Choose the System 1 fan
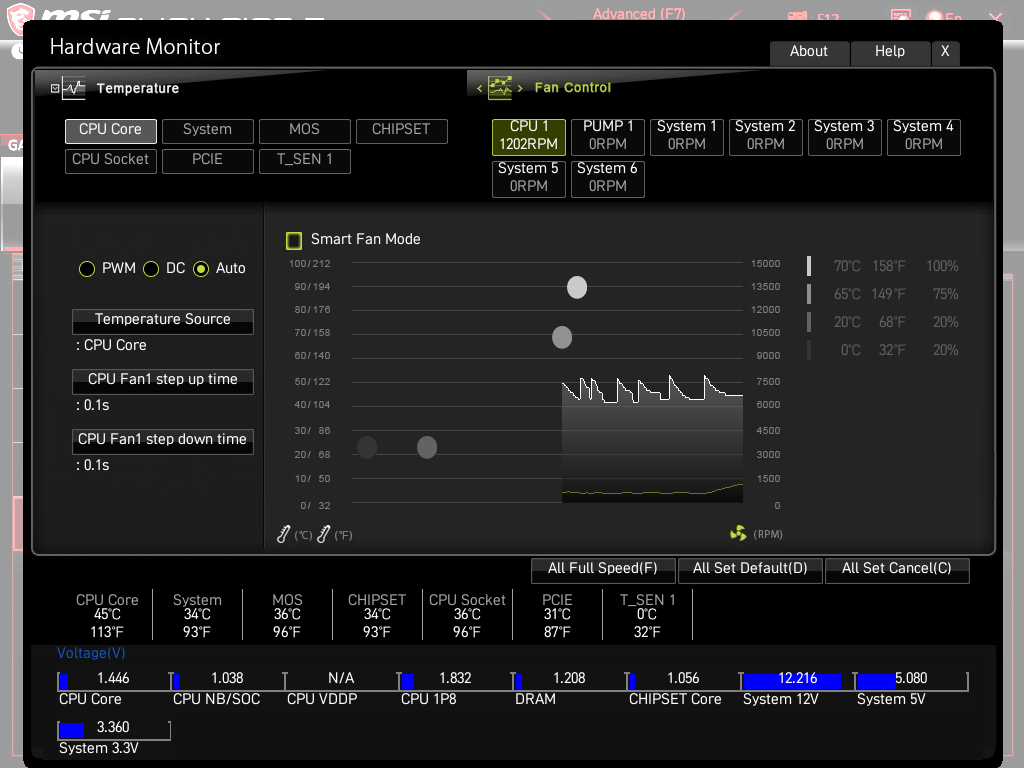The width and height of the screenshot is (1024, 768). (x=686, y=136)
